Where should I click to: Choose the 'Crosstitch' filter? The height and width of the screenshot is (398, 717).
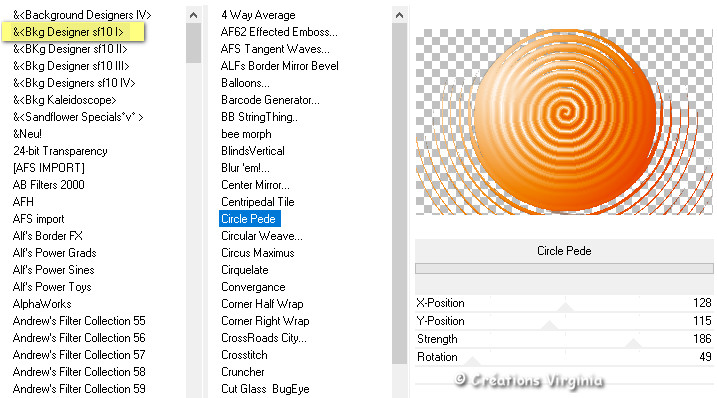(x=244, y=355)
